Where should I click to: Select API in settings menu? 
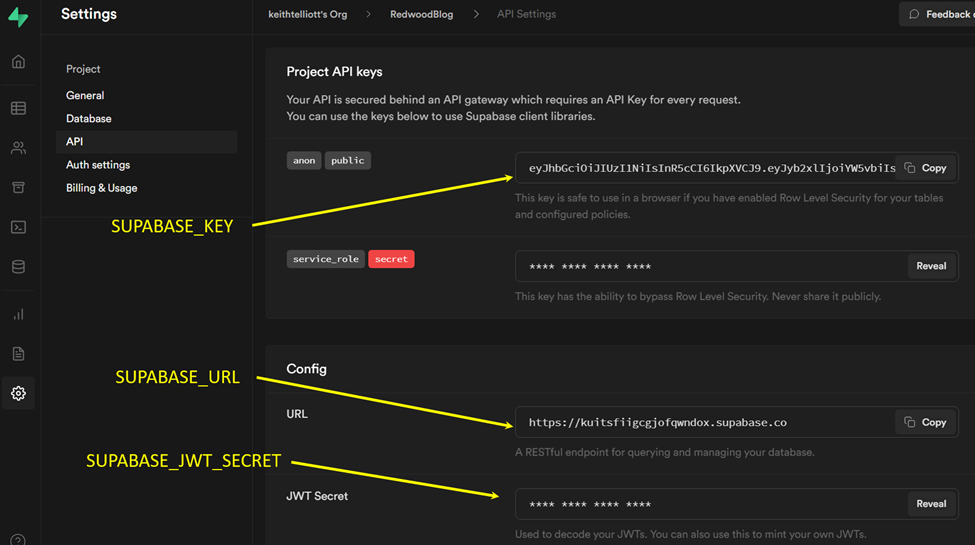(x=147, y=142)
